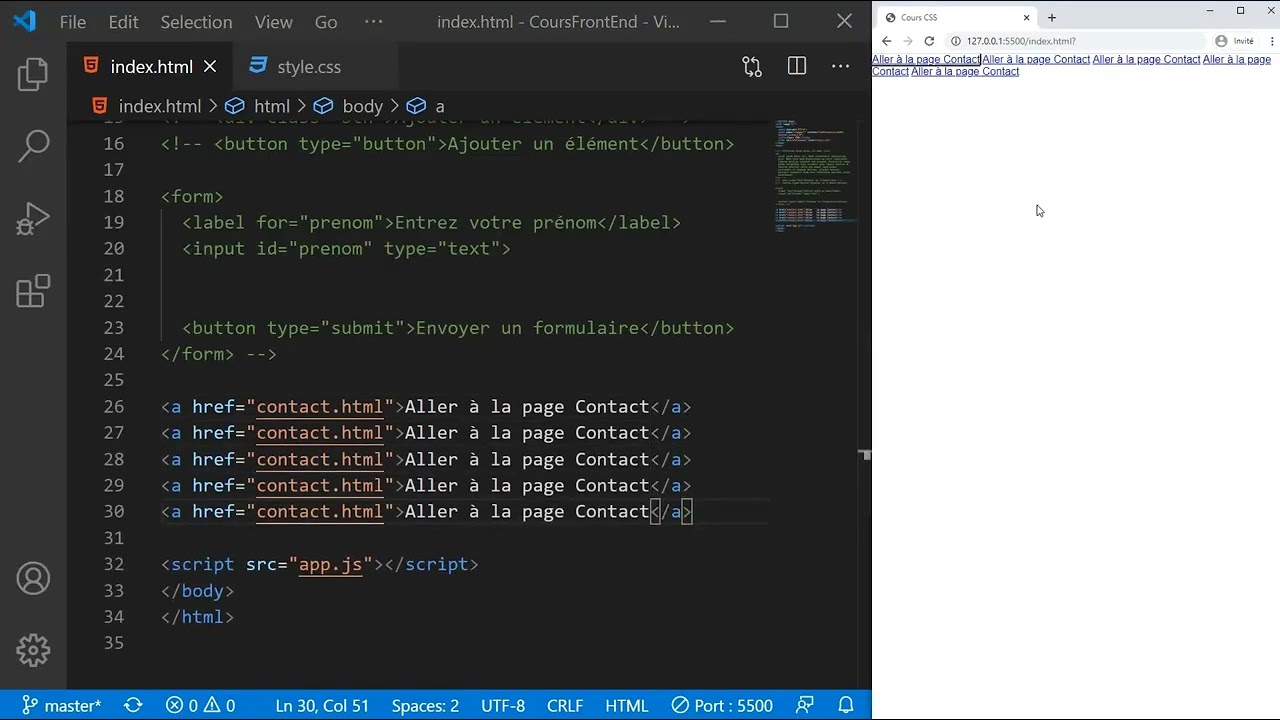Open the editor More Actions ellipsis
The width and height of the screenshot is (1280, 720).
click(x=841, y=66)
